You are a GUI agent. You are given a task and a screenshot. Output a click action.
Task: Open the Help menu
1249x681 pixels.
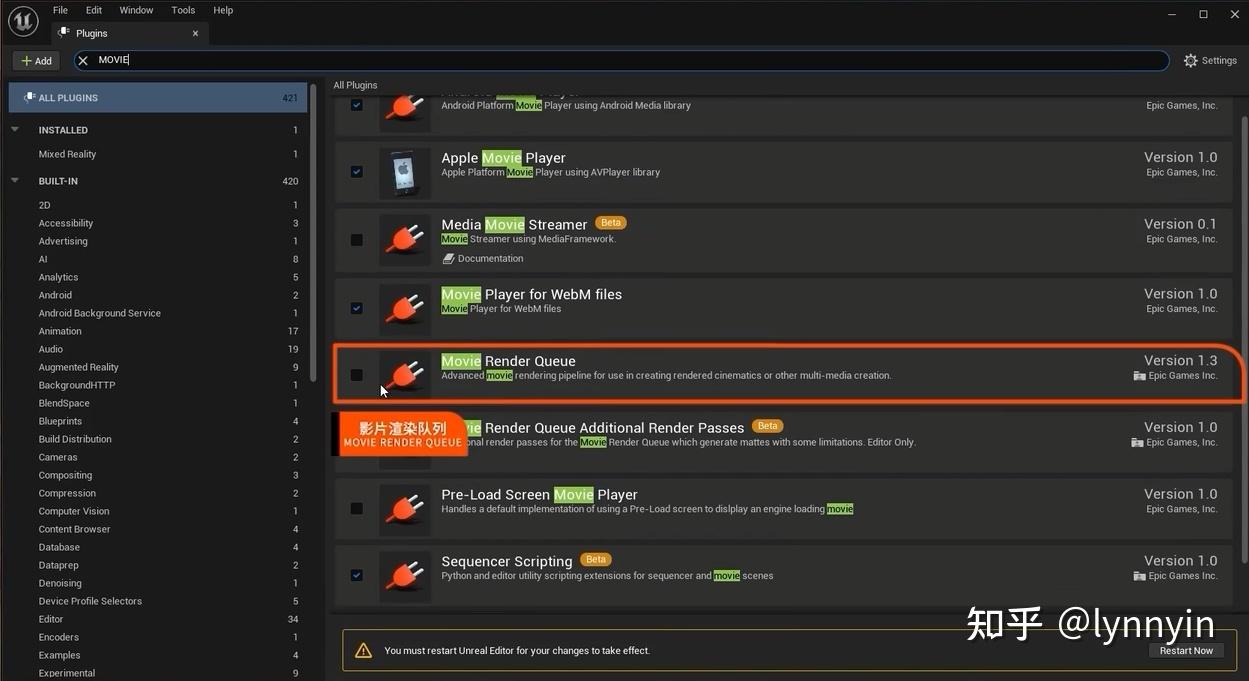point(223,10)
